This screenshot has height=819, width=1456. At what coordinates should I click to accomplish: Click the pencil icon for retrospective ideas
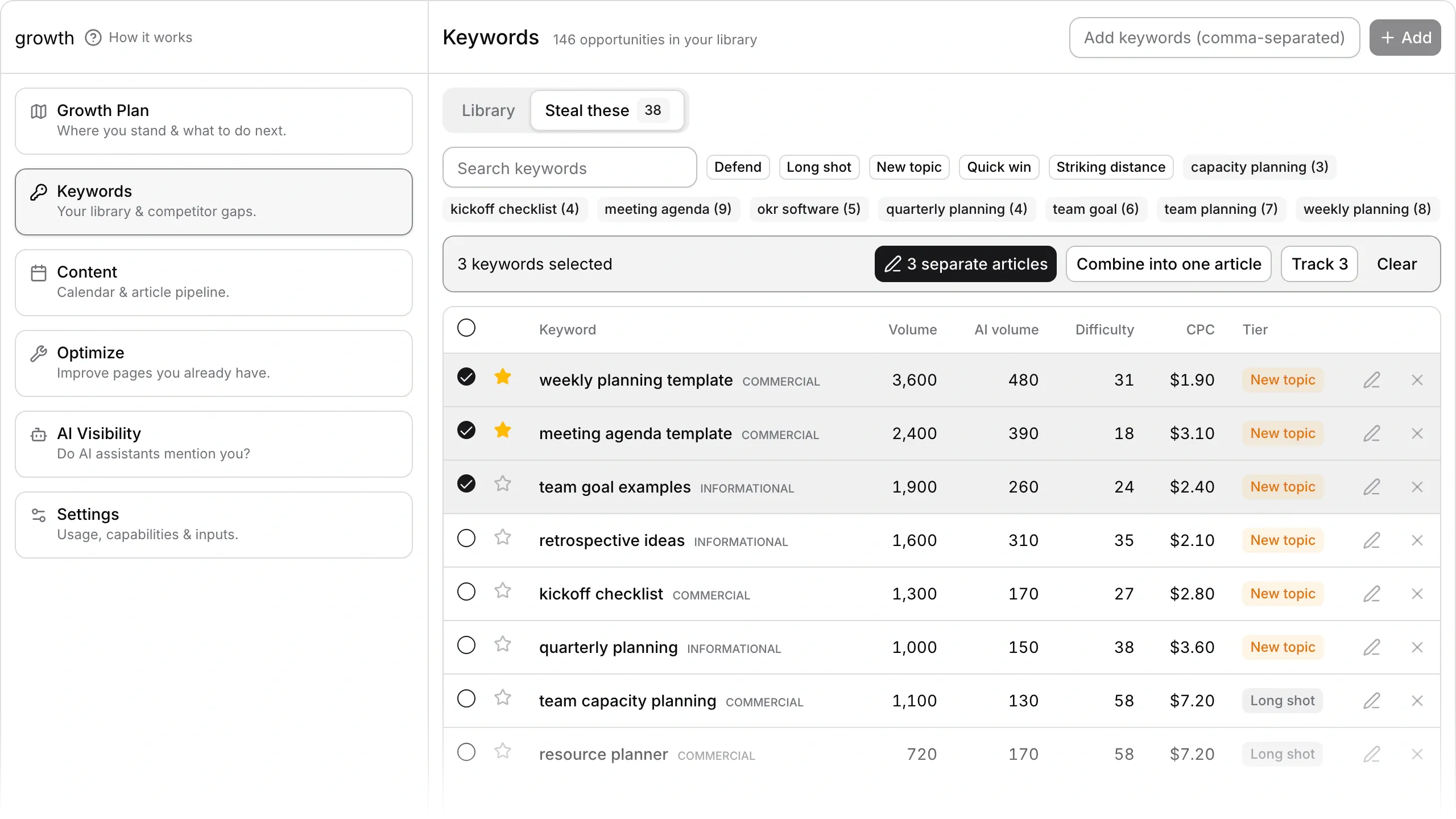[x=1372, y=540]
